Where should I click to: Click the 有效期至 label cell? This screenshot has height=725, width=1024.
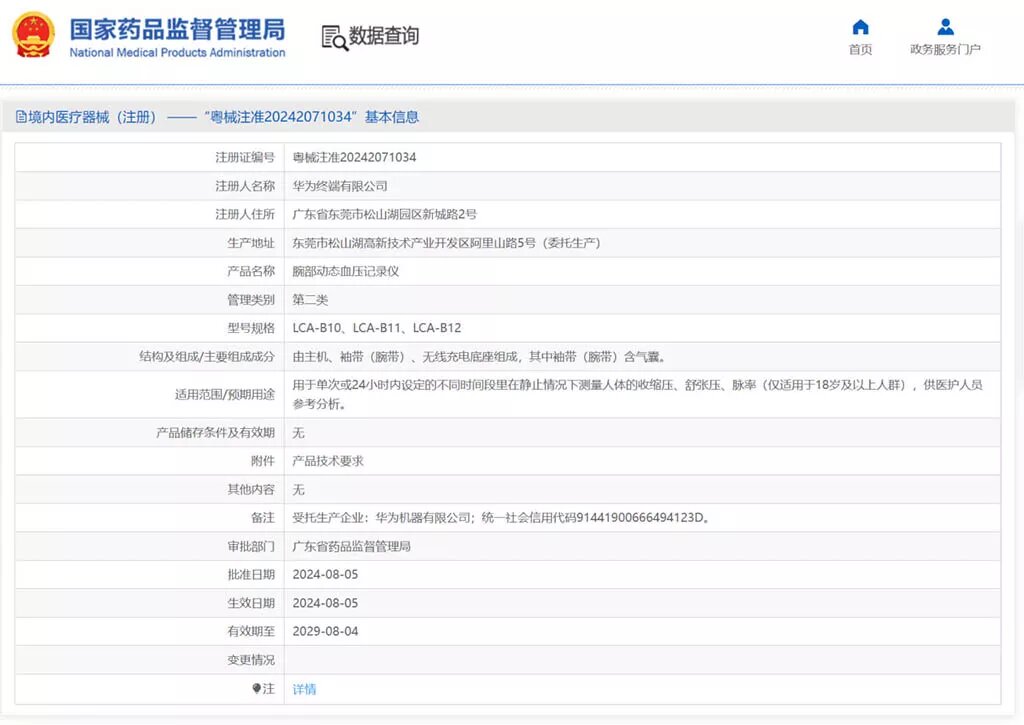[150, 632]
